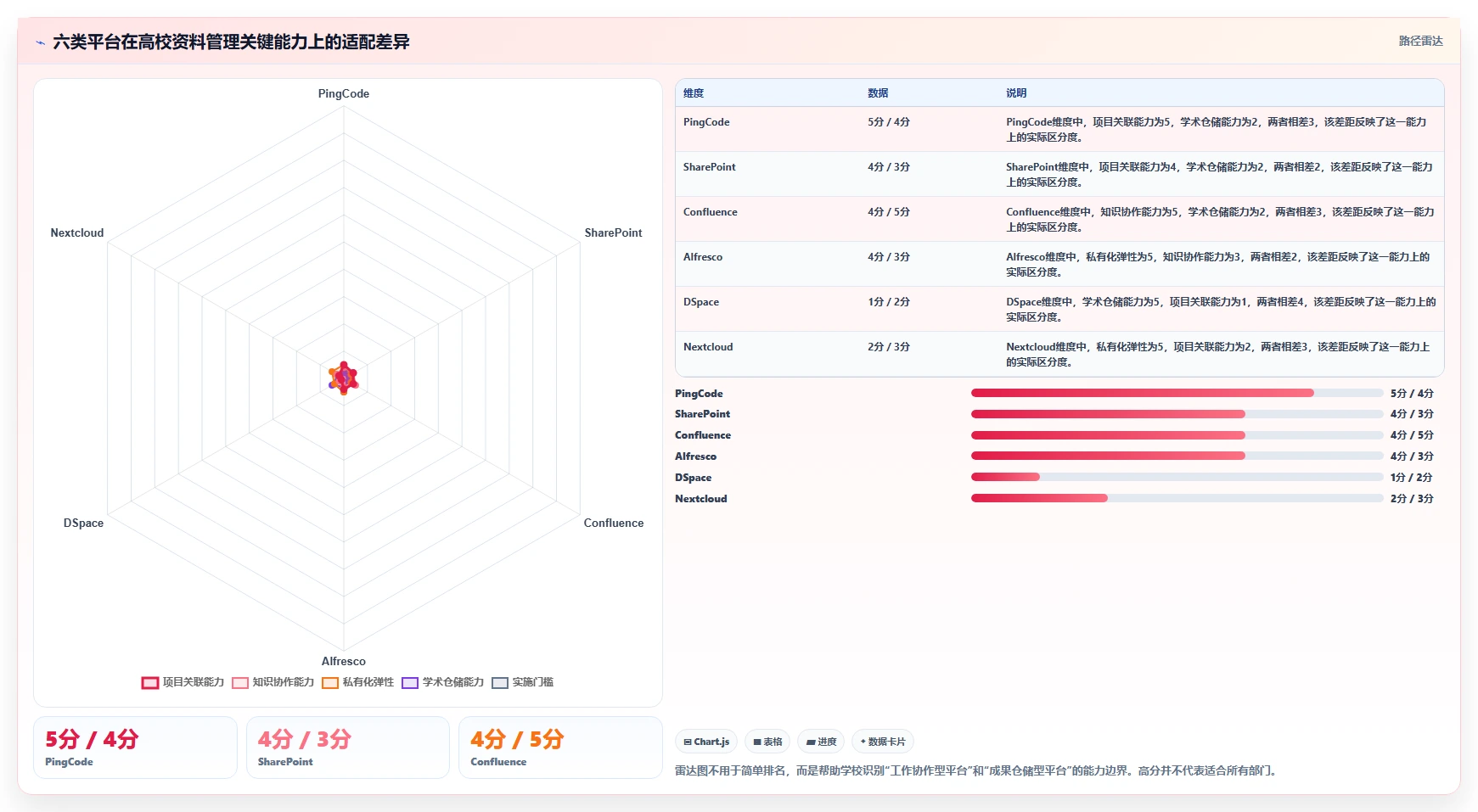Click the PingCode label in the progress list

pos(699,394)
